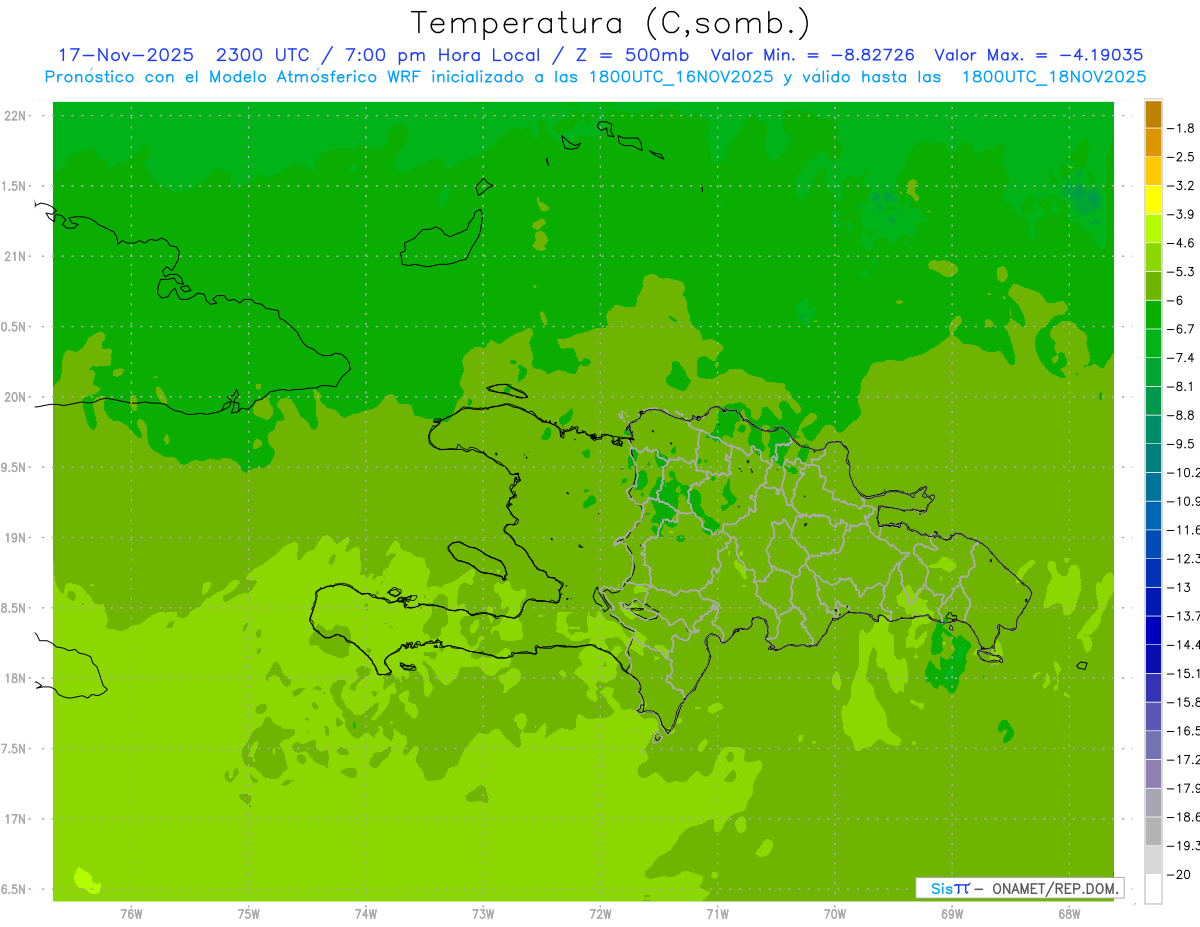This screenshot has width=1200, height=927.
Task: Click the '-6.7' legend value
Action: pos(1182,329)
